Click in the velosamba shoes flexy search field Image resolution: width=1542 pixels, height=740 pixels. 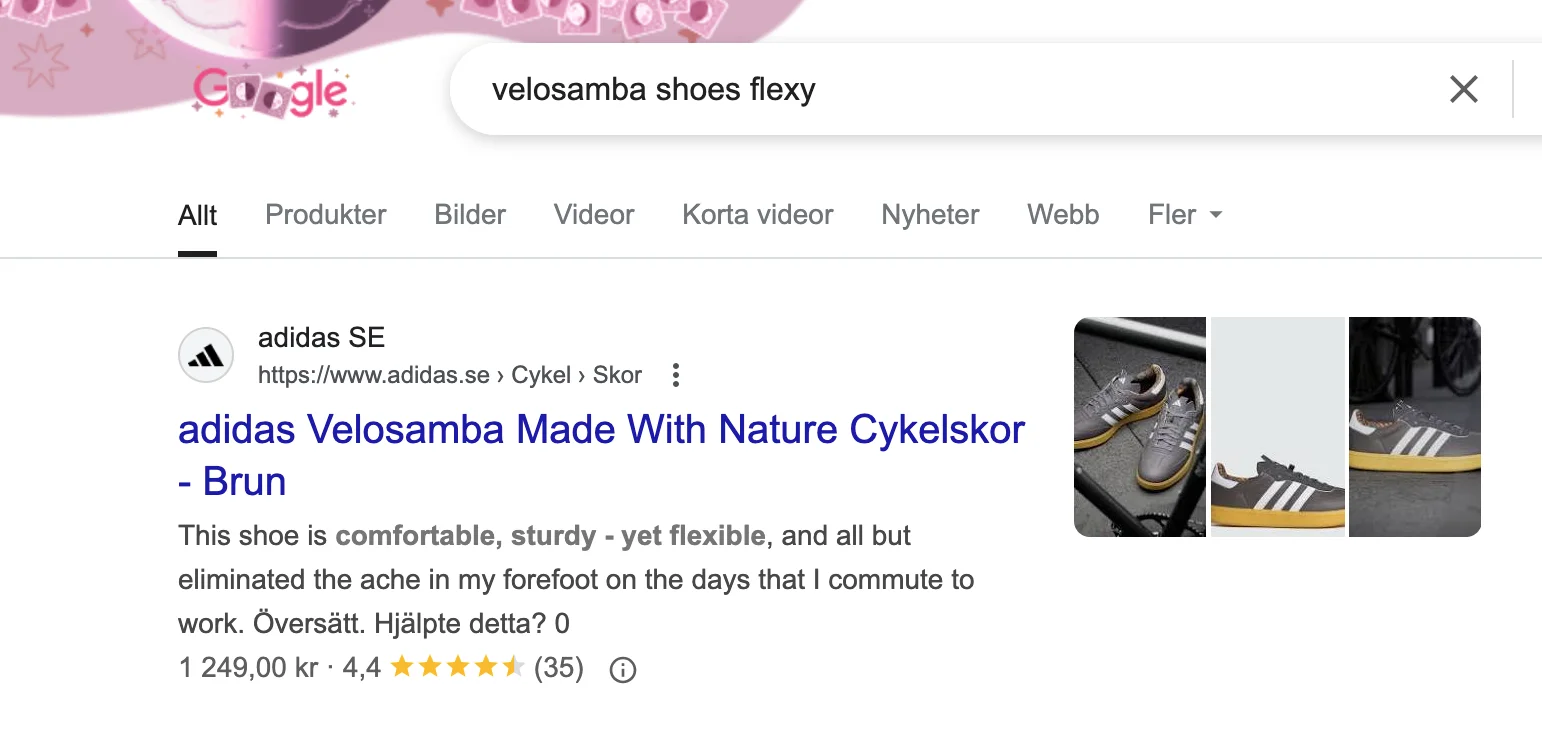(x=900, y=90)
